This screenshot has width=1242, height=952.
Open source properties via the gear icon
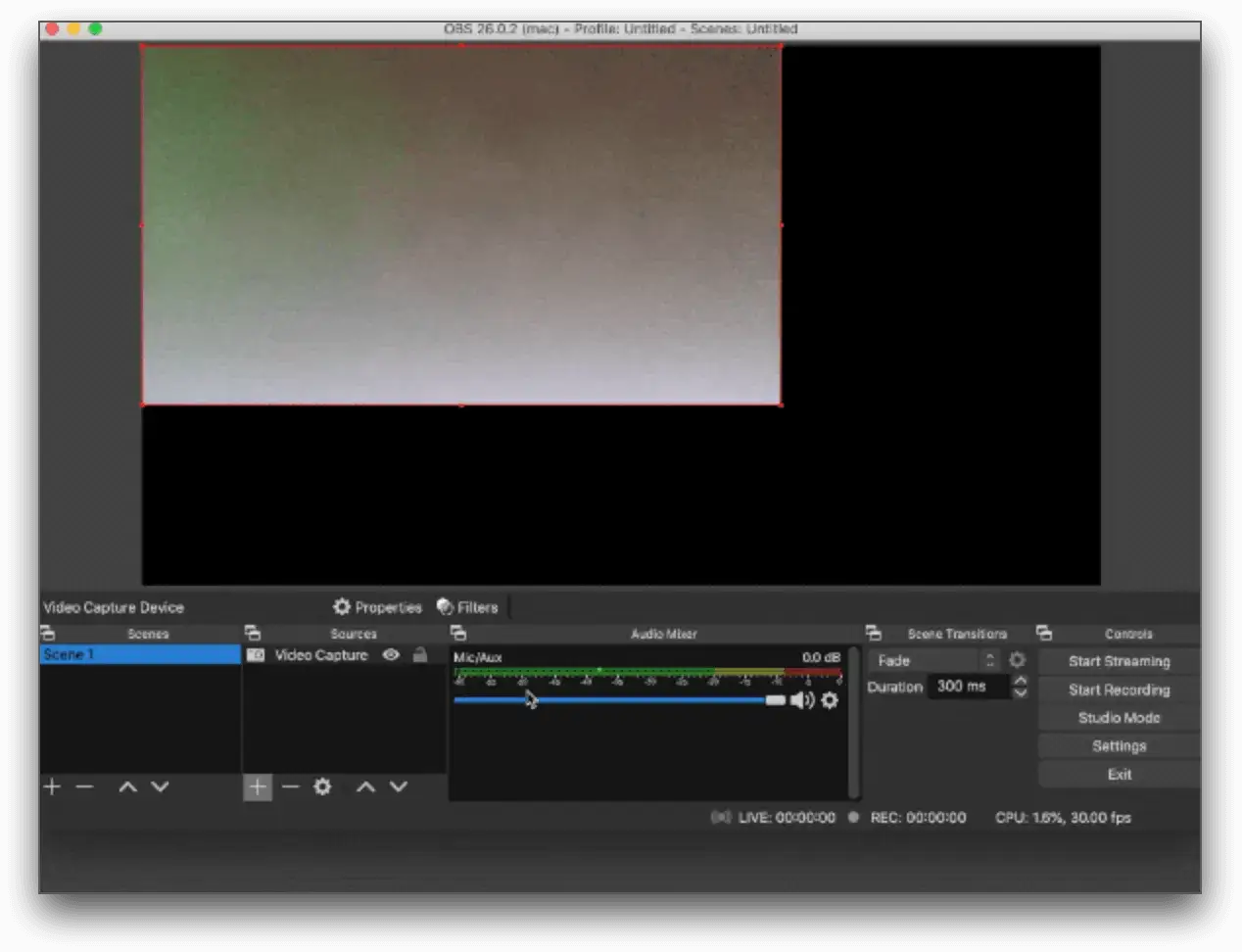coord(322,786)
